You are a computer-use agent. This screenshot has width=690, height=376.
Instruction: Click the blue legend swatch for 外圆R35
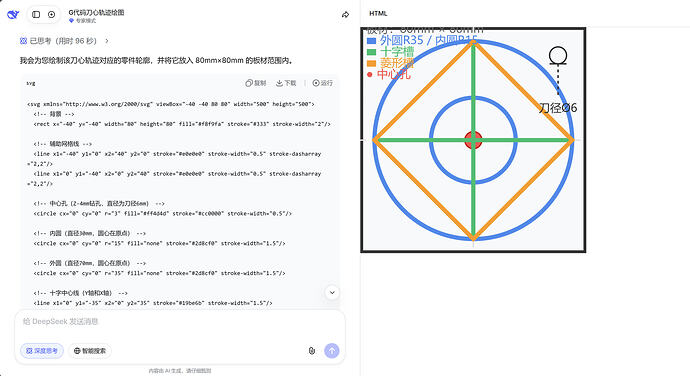(x=371, y=41)
